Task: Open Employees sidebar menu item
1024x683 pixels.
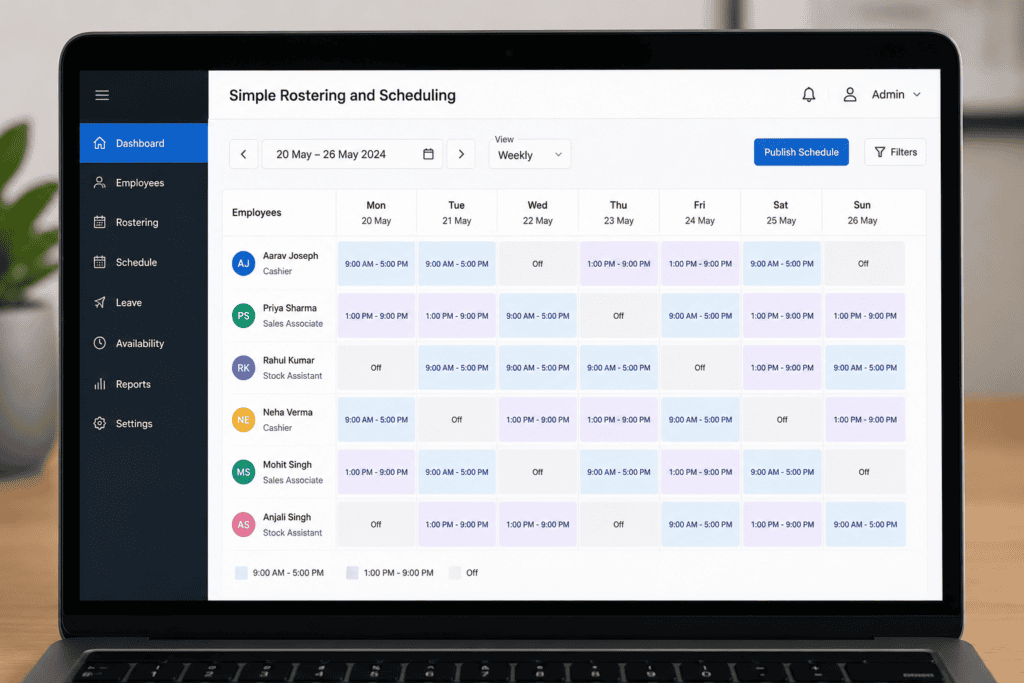Action: click(144, 183)
